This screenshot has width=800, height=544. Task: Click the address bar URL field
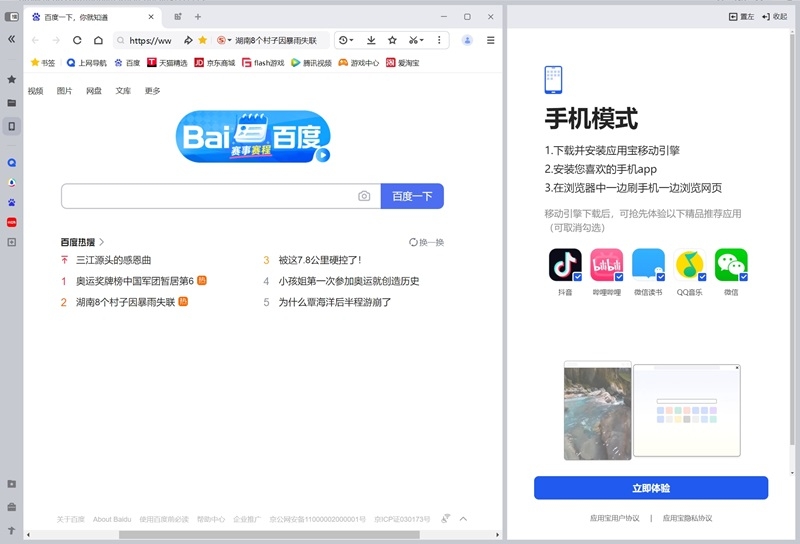point(151,40)
